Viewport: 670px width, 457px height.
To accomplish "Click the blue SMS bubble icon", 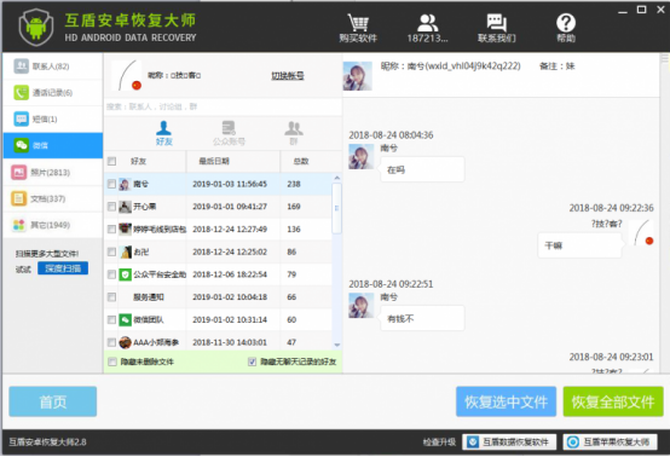I will (21, 119).
